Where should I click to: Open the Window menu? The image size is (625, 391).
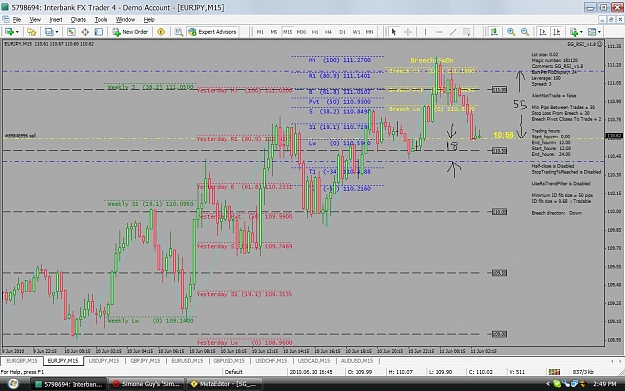125,20
